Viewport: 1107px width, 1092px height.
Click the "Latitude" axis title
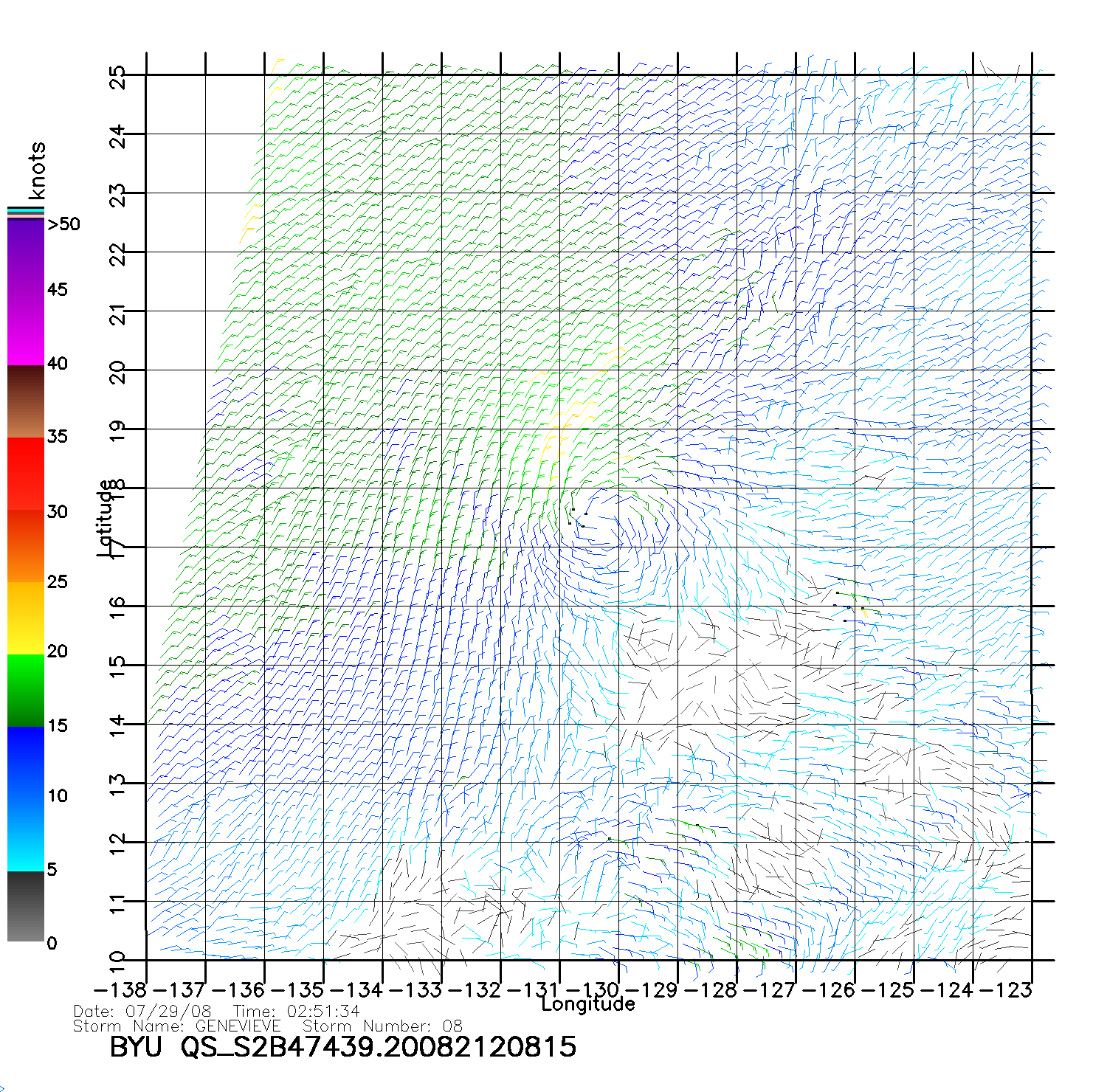pos(106,517)
